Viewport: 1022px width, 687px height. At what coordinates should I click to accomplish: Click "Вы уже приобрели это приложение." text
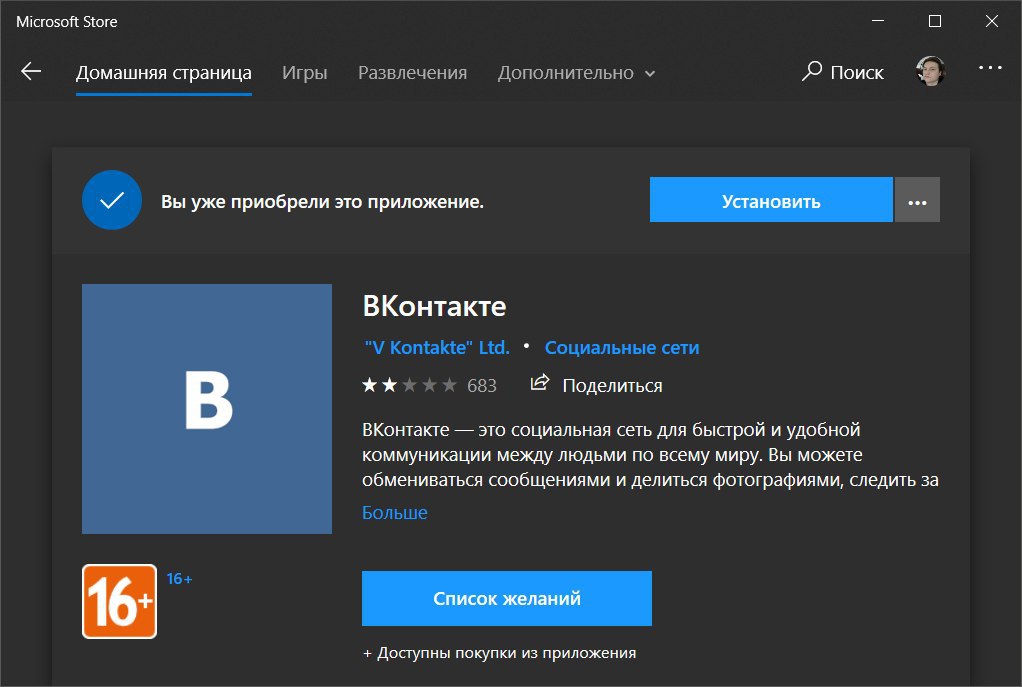click(322, 202)
